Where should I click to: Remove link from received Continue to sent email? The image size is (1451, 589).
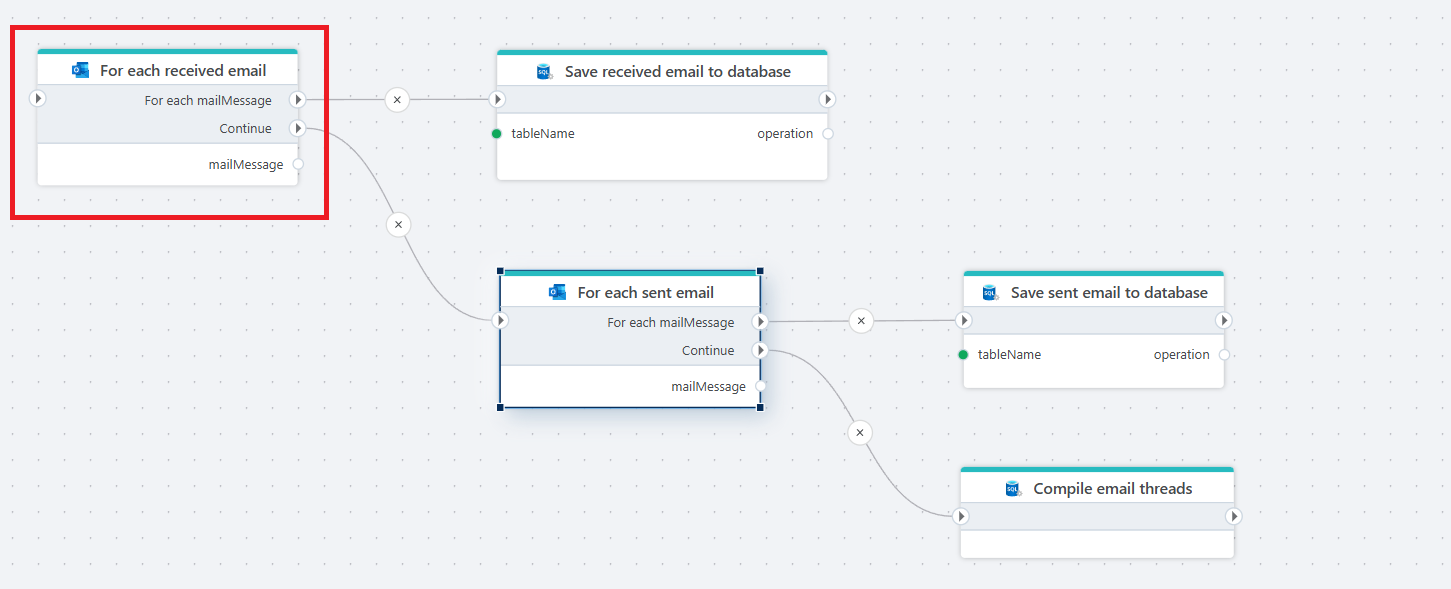coord(398,225)
